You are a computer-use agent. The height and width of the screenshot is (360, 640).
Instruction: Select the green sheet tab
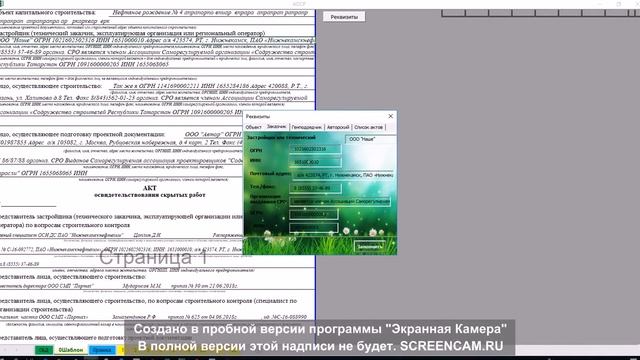pyautogui.click(x=44, y=350)
